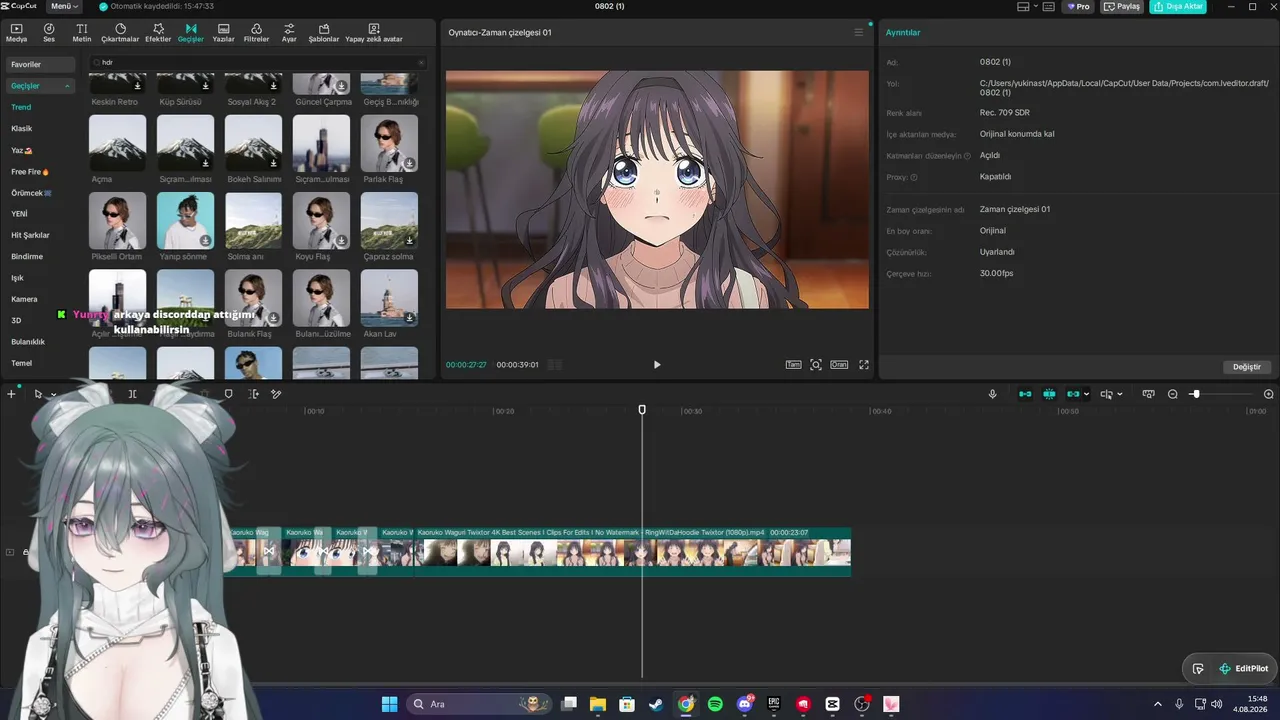Open Windows Start menu
The image size is (1280, 720).
[389, 704]
